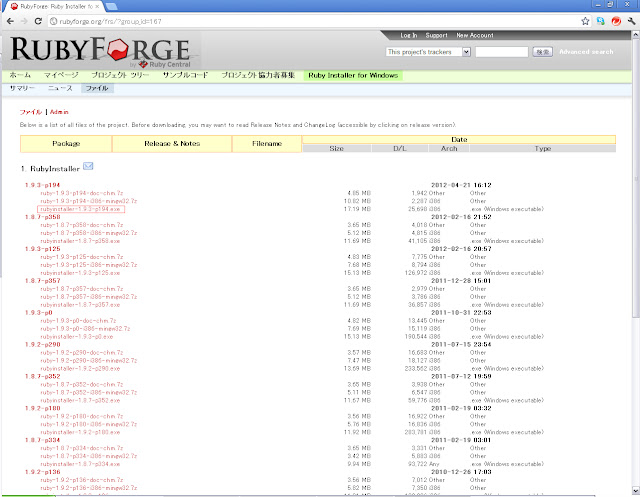Open 'This project's trackers' dropdown
This screenshot has width=640, height=497.
click(428, 52)
